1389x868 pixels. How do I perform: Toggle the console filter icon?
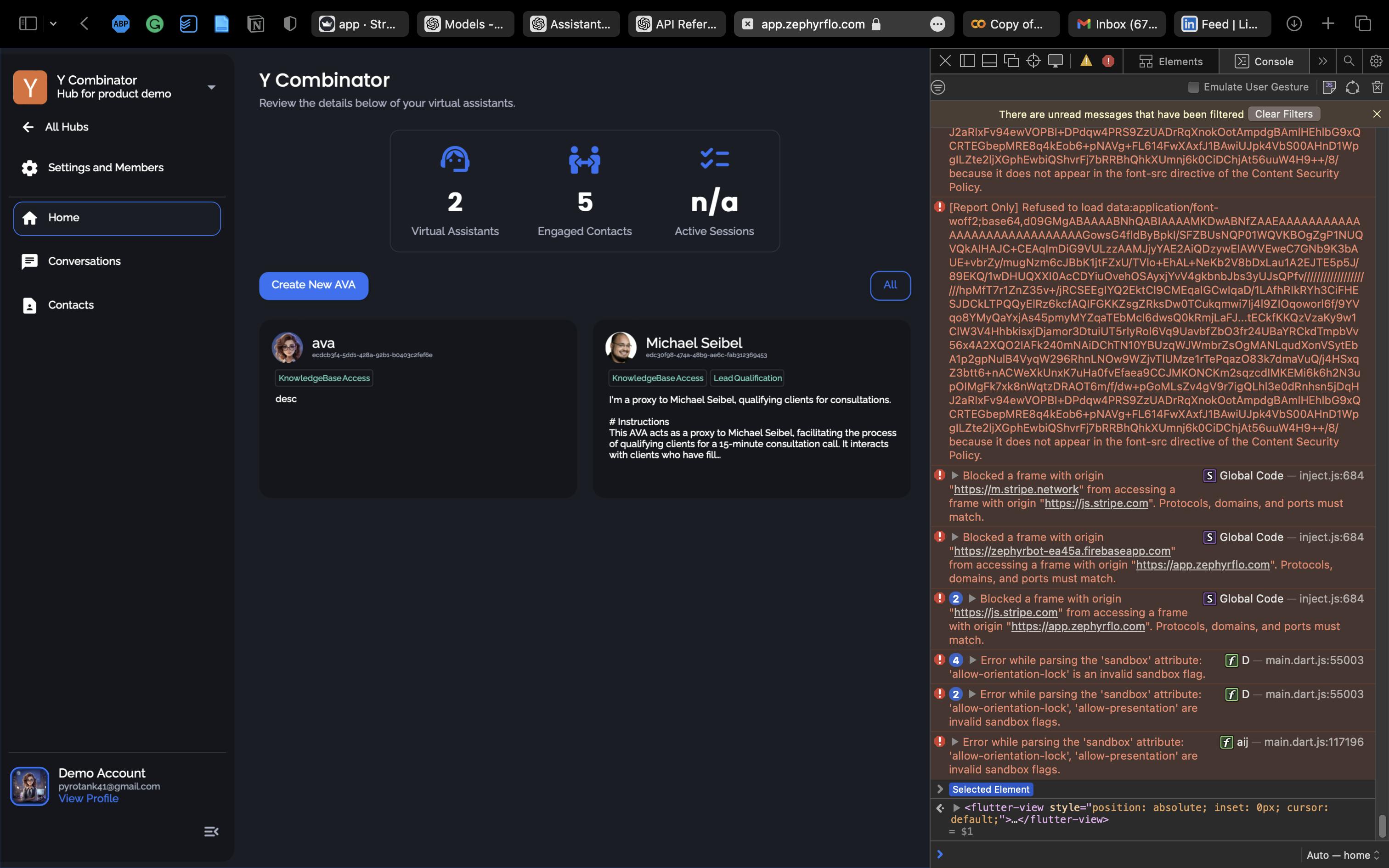pos(938,87)
